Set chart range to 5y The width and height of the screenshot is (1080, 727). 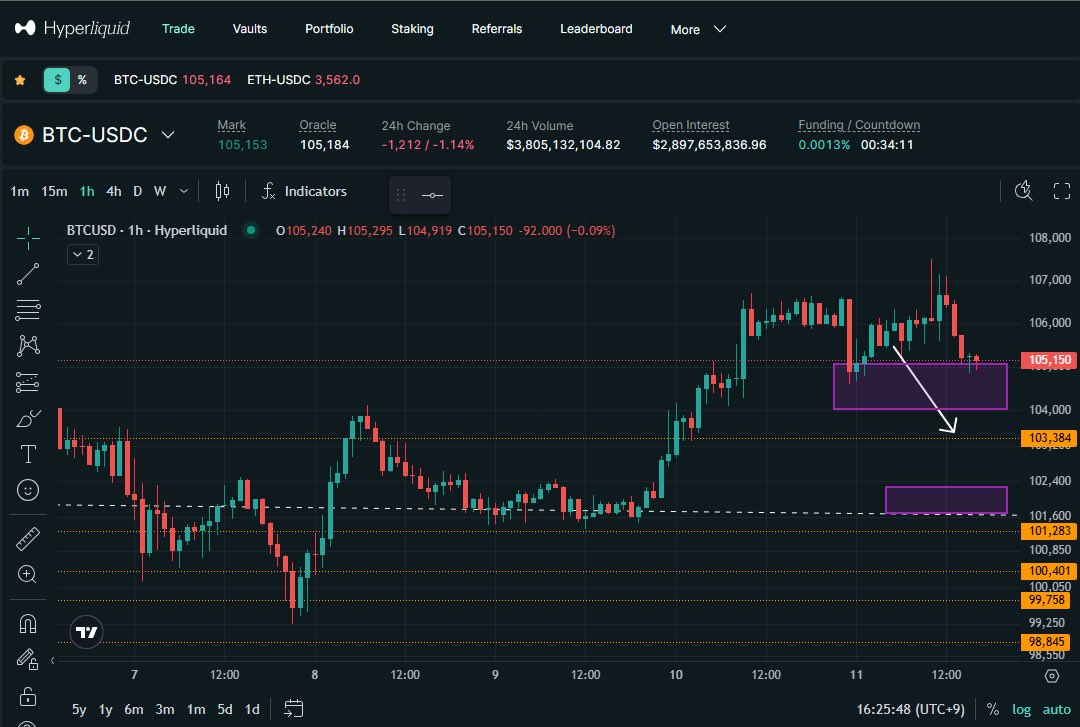tap(79, 709)
